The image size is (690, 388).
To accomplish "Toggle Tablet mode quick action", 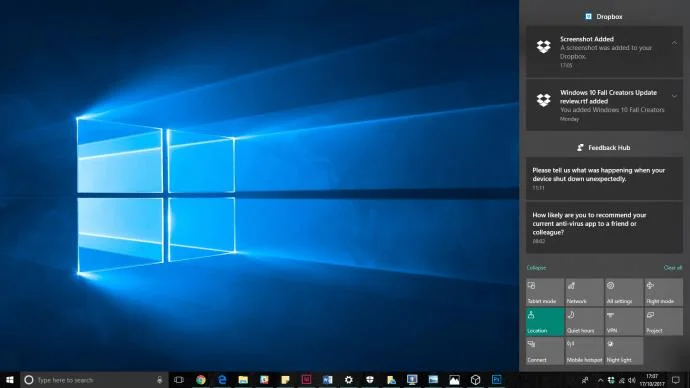I will click(545, 292).
